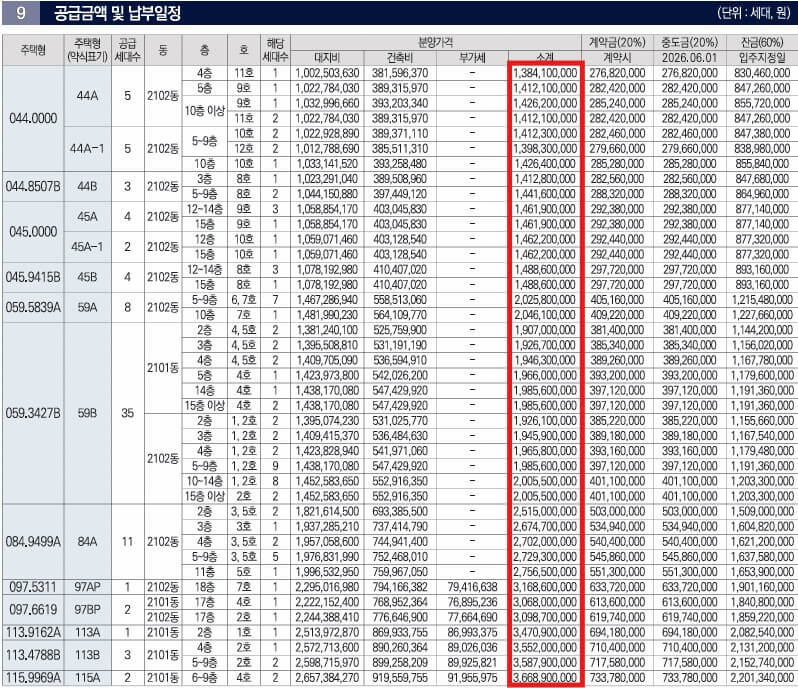Image resolution: width=798 pixels, height=688 pixels.
Task: Select the '공급 세대수' column header
Action: pos(127,50)
